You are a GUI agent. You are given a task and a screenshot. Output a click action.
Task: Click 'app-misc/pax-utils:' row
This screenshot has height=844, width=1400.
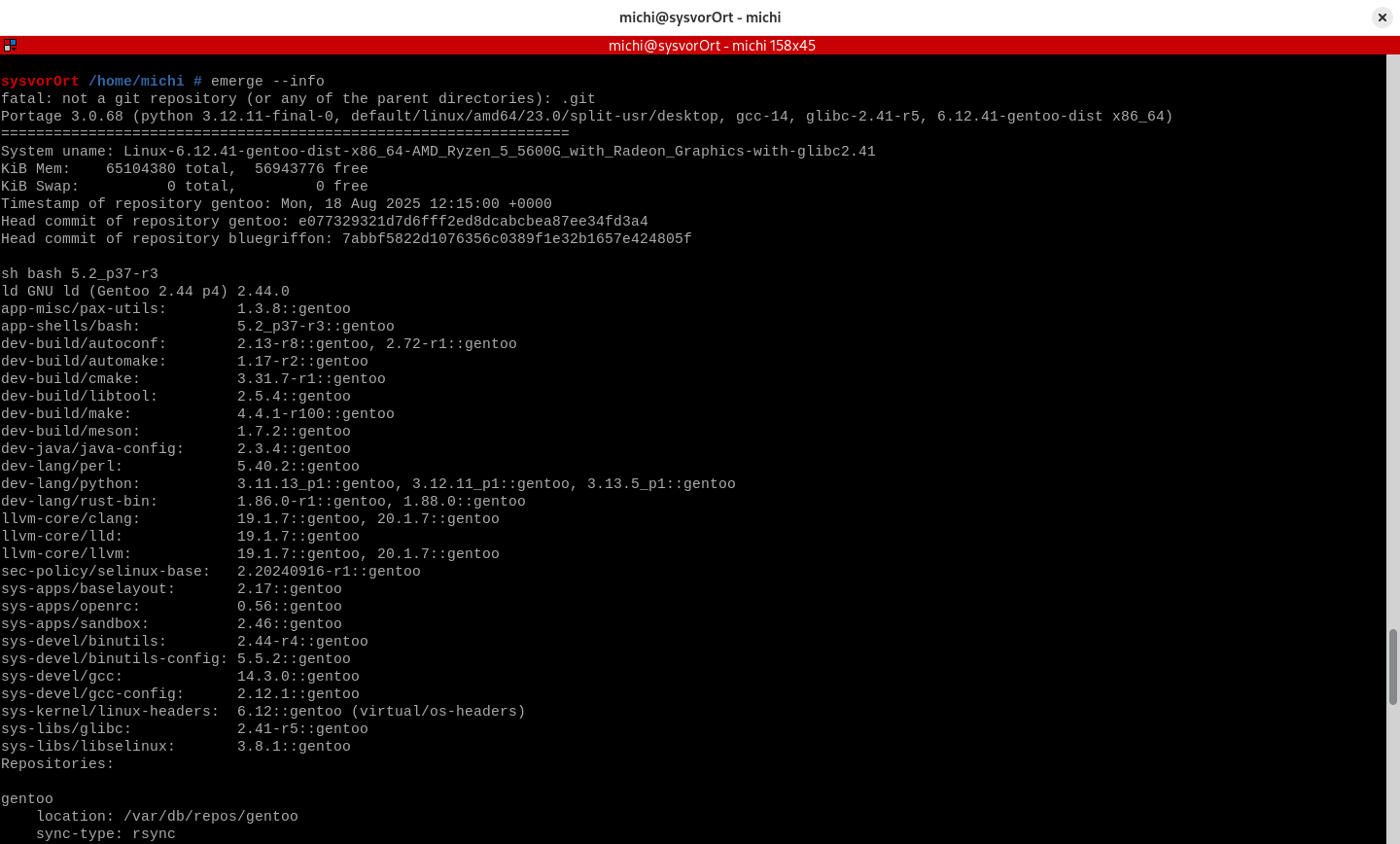(176, 309)
